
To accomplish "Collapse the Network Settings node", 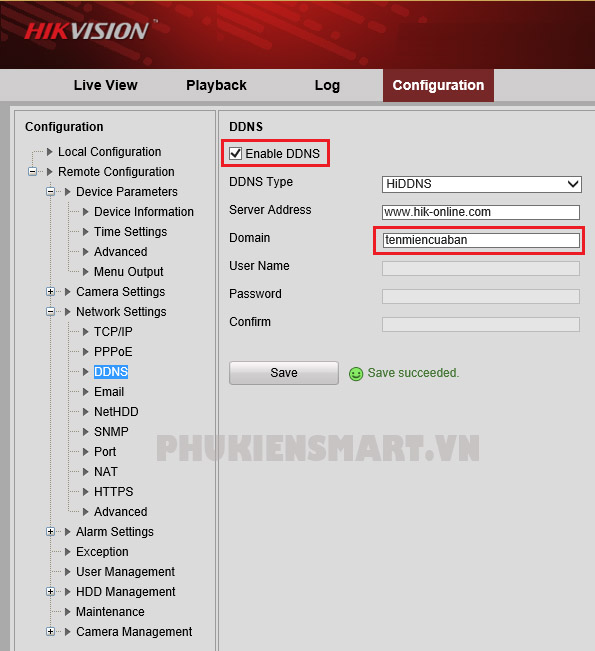I will click(50, 311).
